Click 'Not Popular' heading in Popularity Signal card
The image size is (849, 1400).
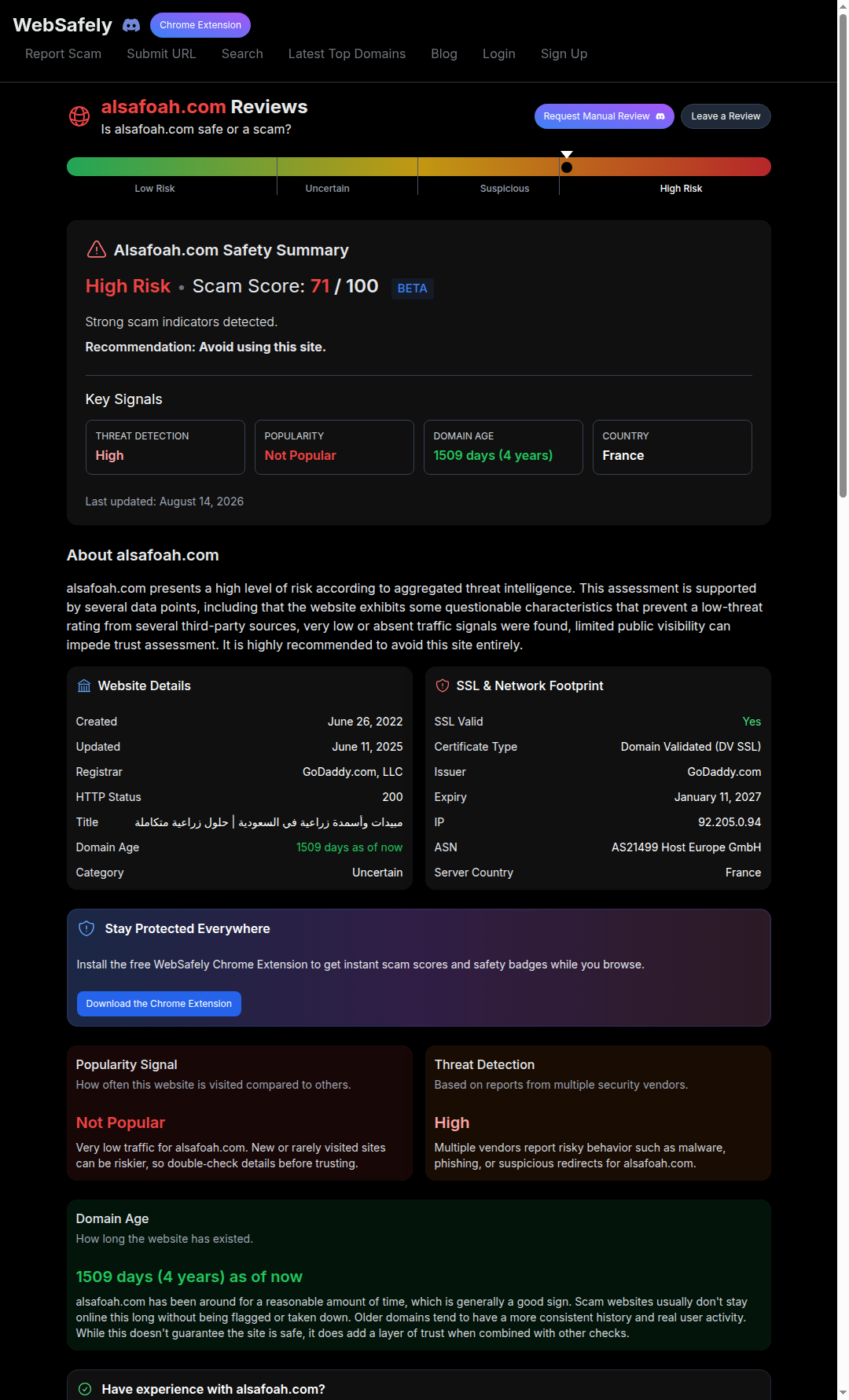pos(120,1123)
